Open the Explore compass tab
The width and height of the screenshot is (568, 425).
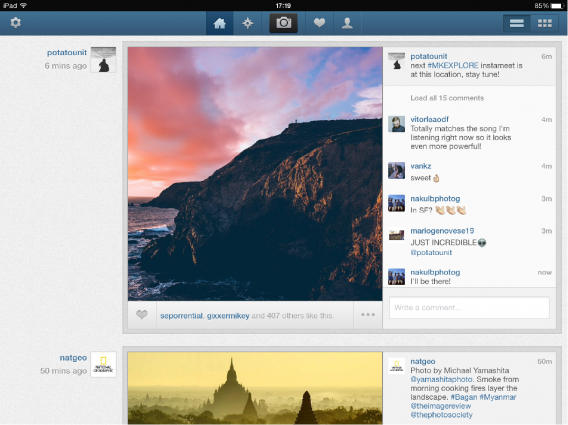coord(248,23)
